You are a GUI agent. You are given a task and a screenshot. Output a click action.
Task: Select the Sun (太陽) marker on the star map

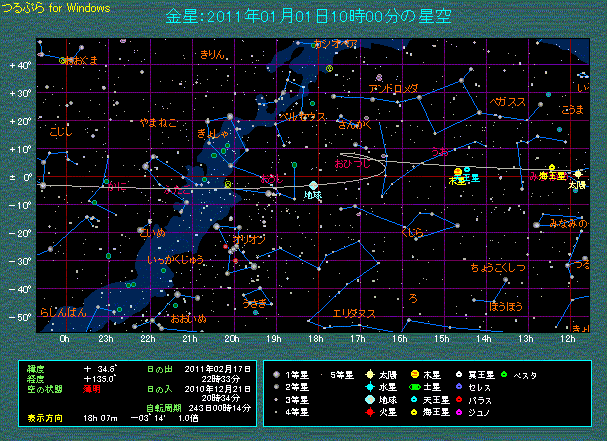click(x=578, y=174)
